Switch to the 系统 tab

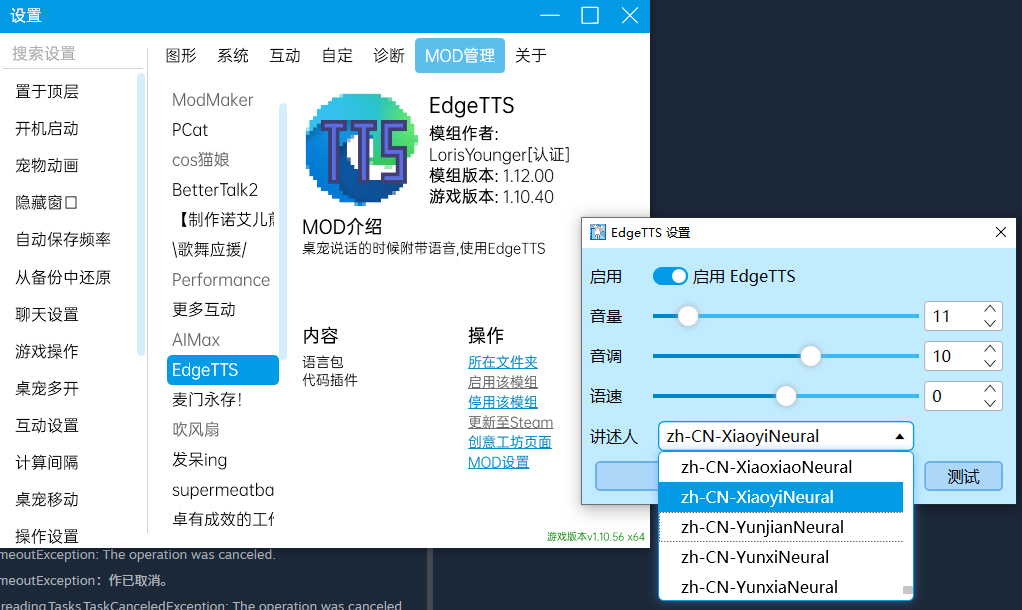[x=233, y=55]
